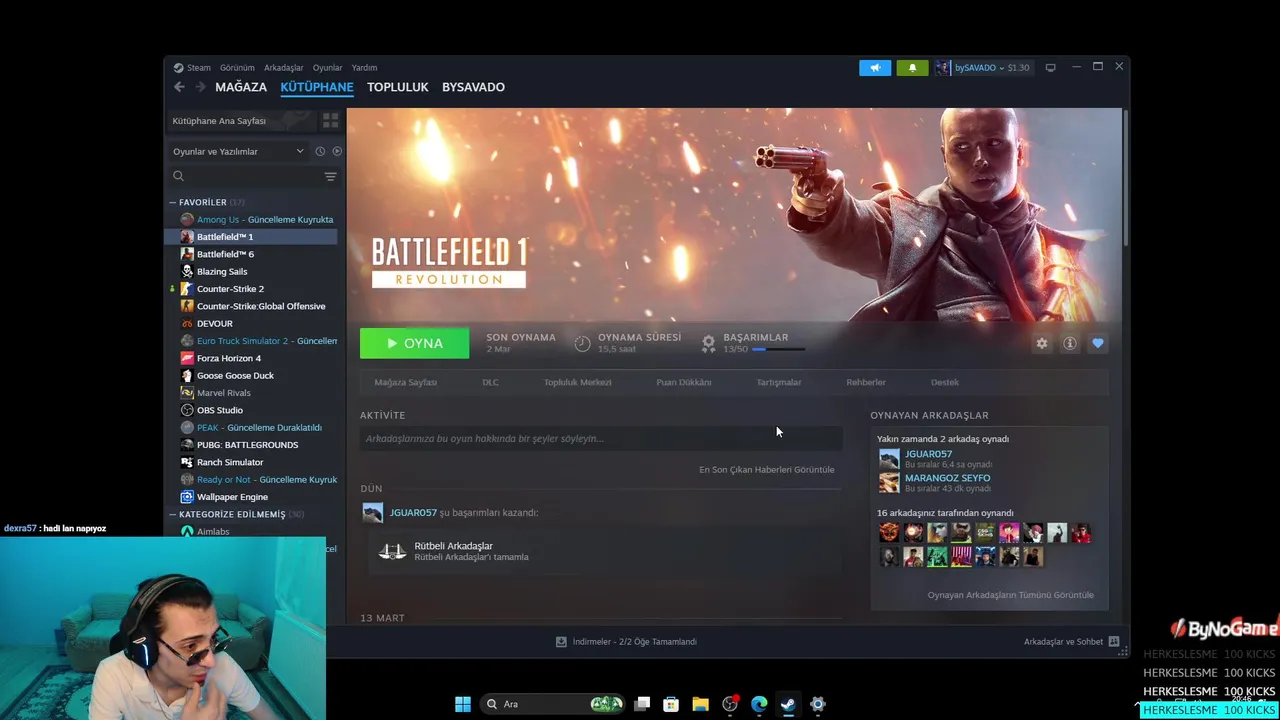Click the activity comment input box

tap(601, 438)
